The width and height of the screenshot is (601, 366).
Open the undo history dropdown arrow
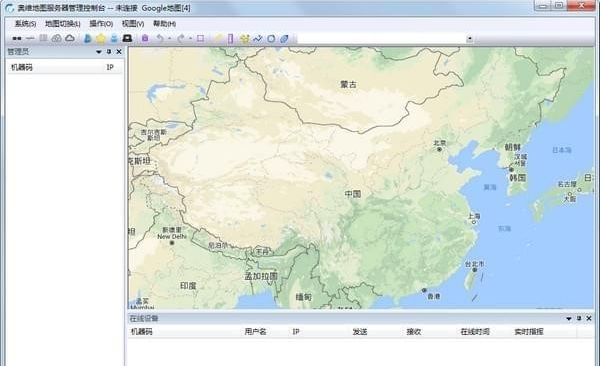coord(170,39)
